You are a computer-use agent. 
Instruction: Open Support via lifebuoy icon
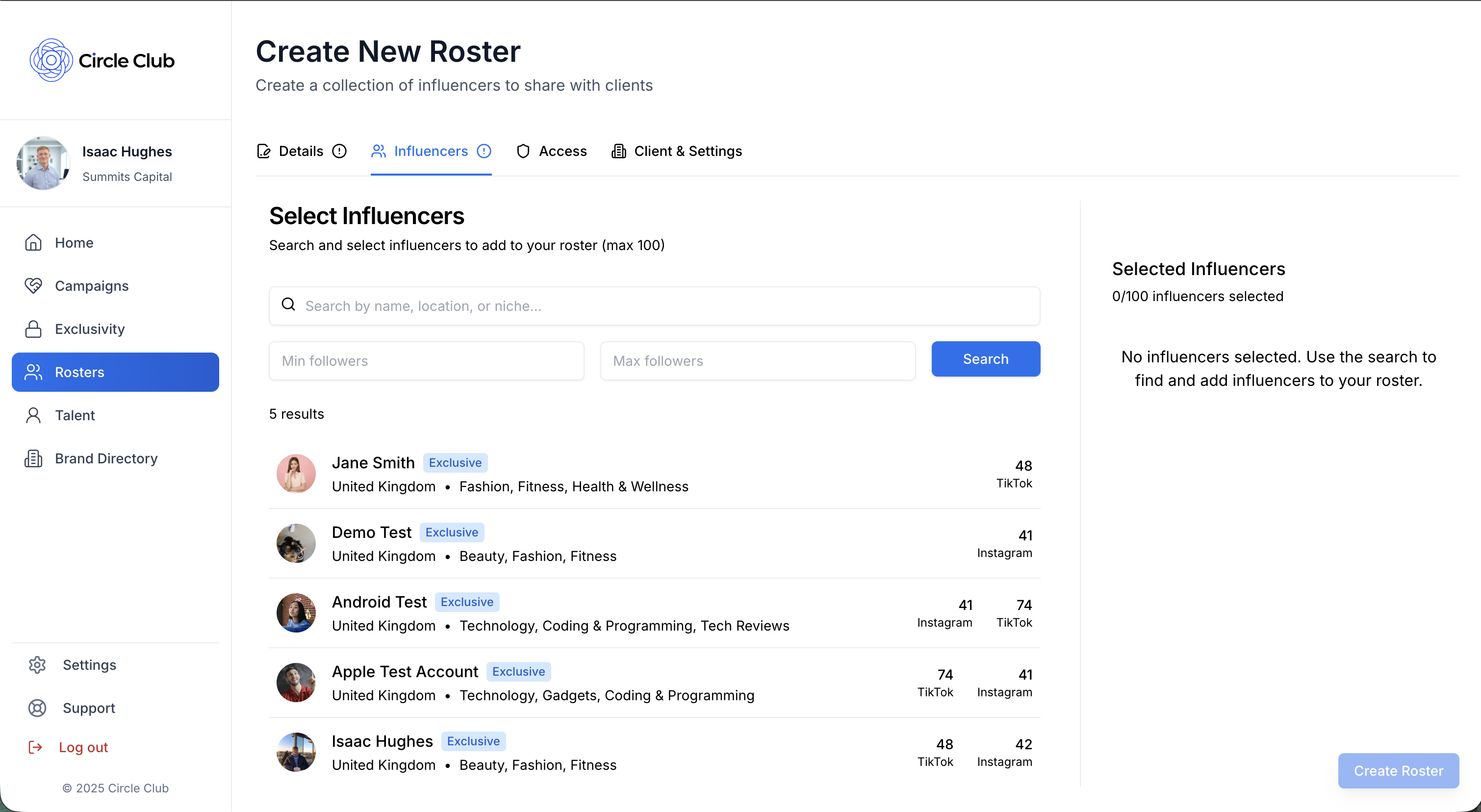pyautogui.click(x=37, y=708)
